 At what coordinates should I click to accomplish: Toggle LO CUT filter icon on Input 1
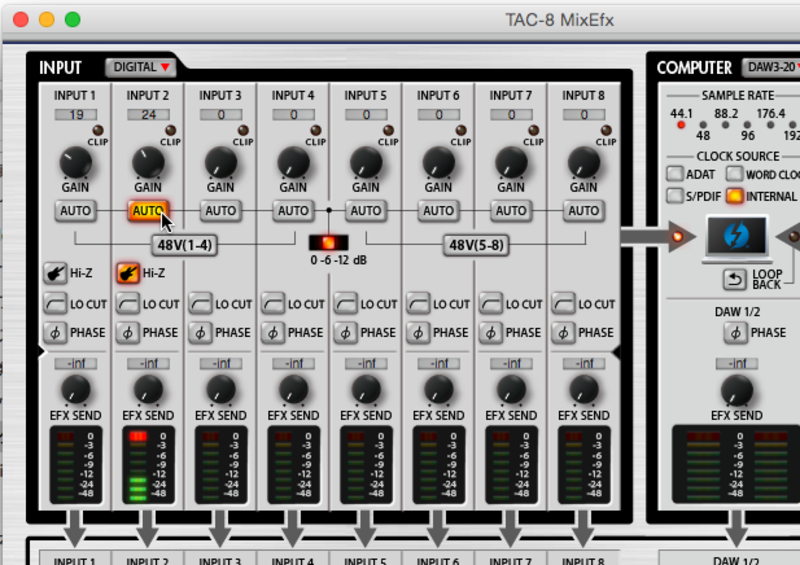point(55,304)
